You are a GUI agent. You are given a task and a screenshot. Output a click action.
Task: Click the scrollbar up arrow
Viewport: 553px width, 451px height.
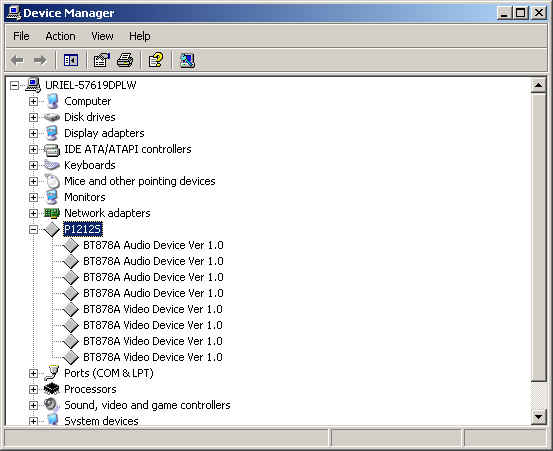[539, 85]
